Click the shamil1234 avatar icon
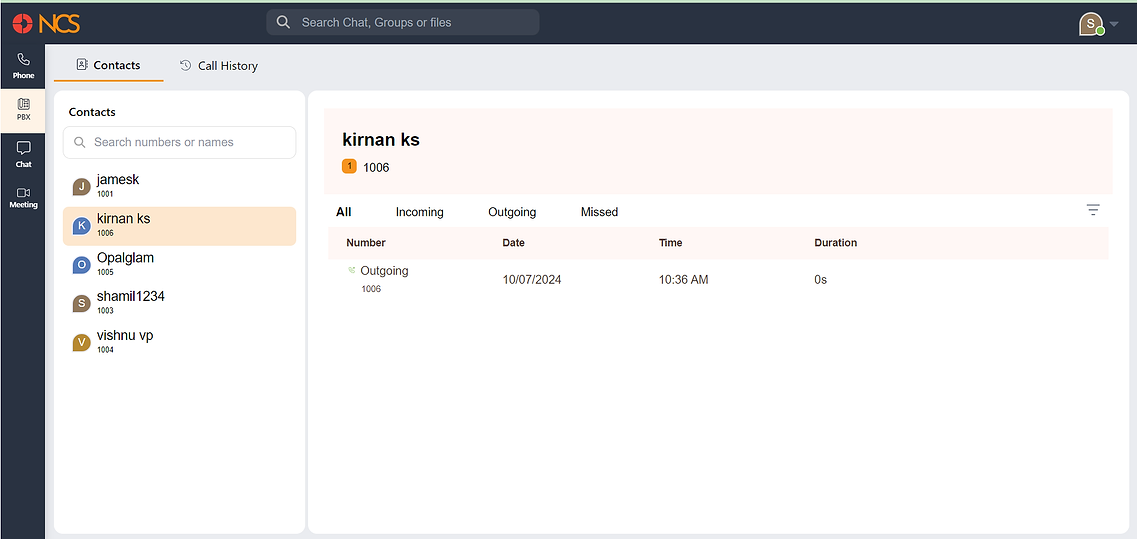This screenshot has height=539, width=1137. tap(82, 303)
